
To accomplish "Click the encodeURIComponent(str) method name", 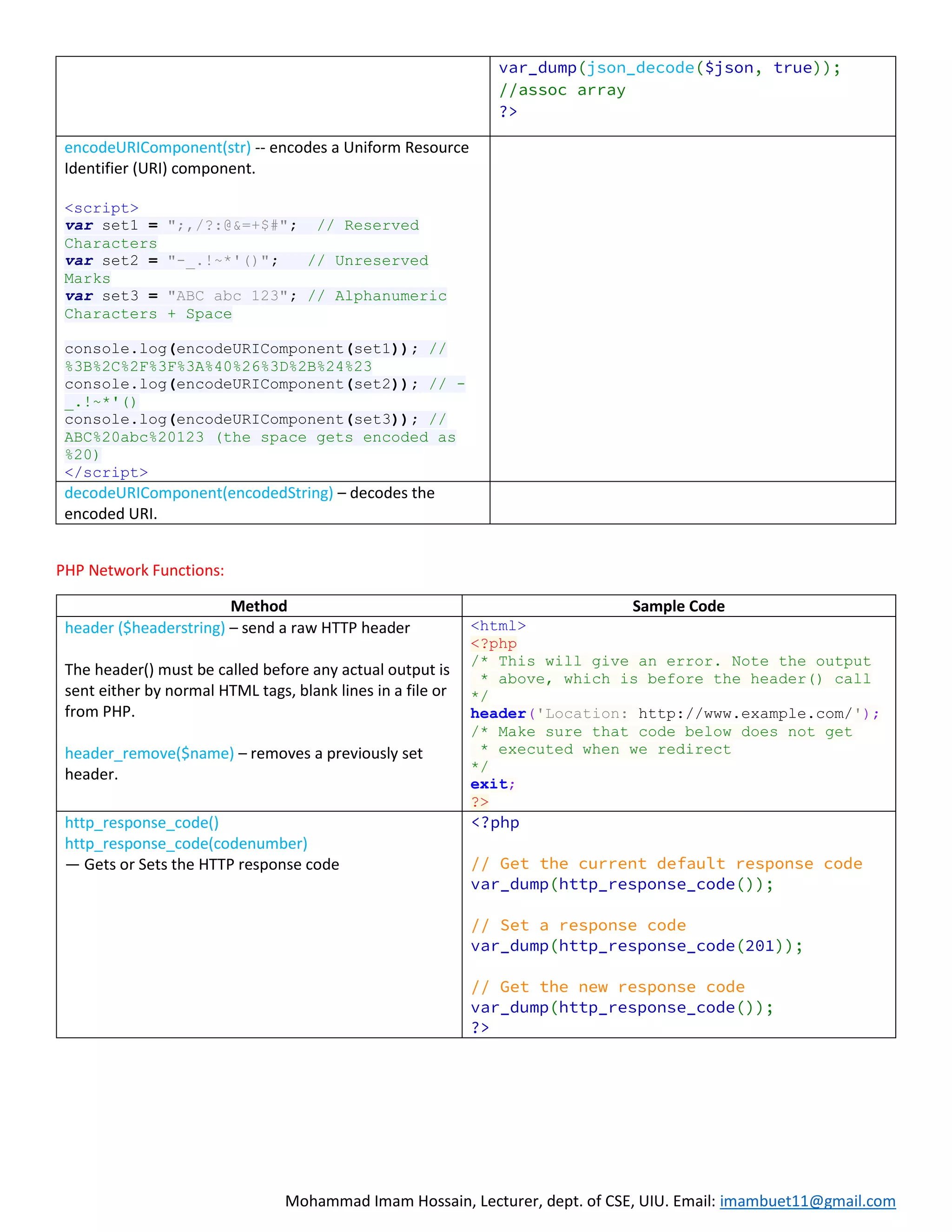I will [x=158, y=148].
